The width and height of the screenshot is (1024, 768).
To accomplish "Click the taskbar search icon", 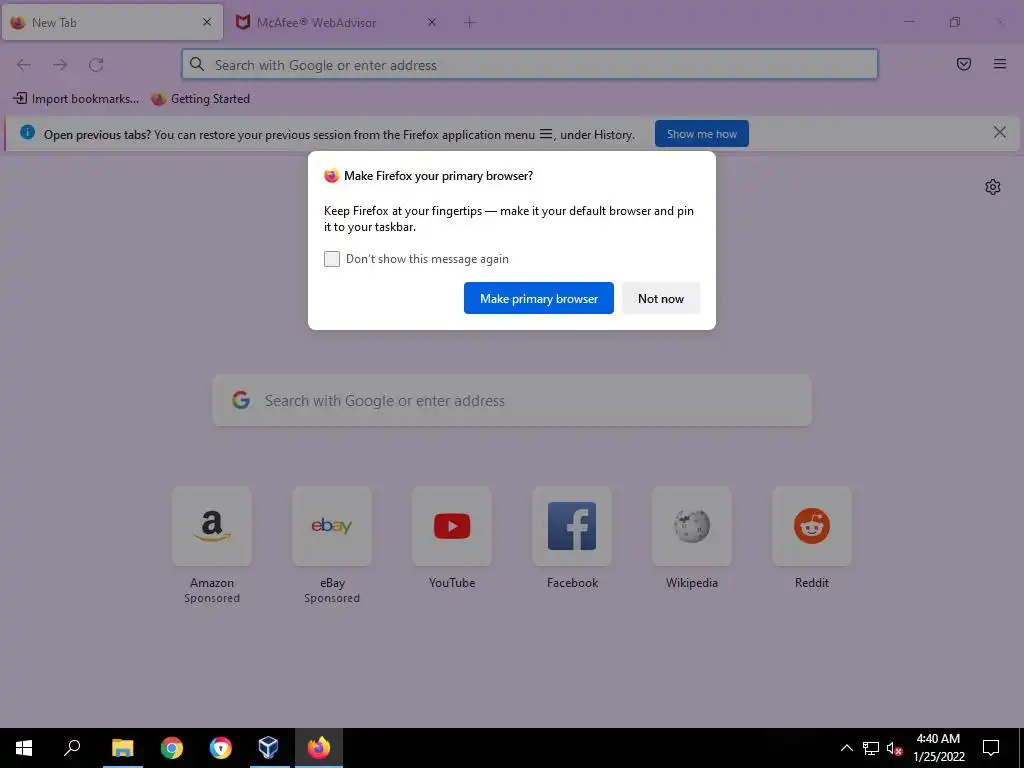I will 72,748.
